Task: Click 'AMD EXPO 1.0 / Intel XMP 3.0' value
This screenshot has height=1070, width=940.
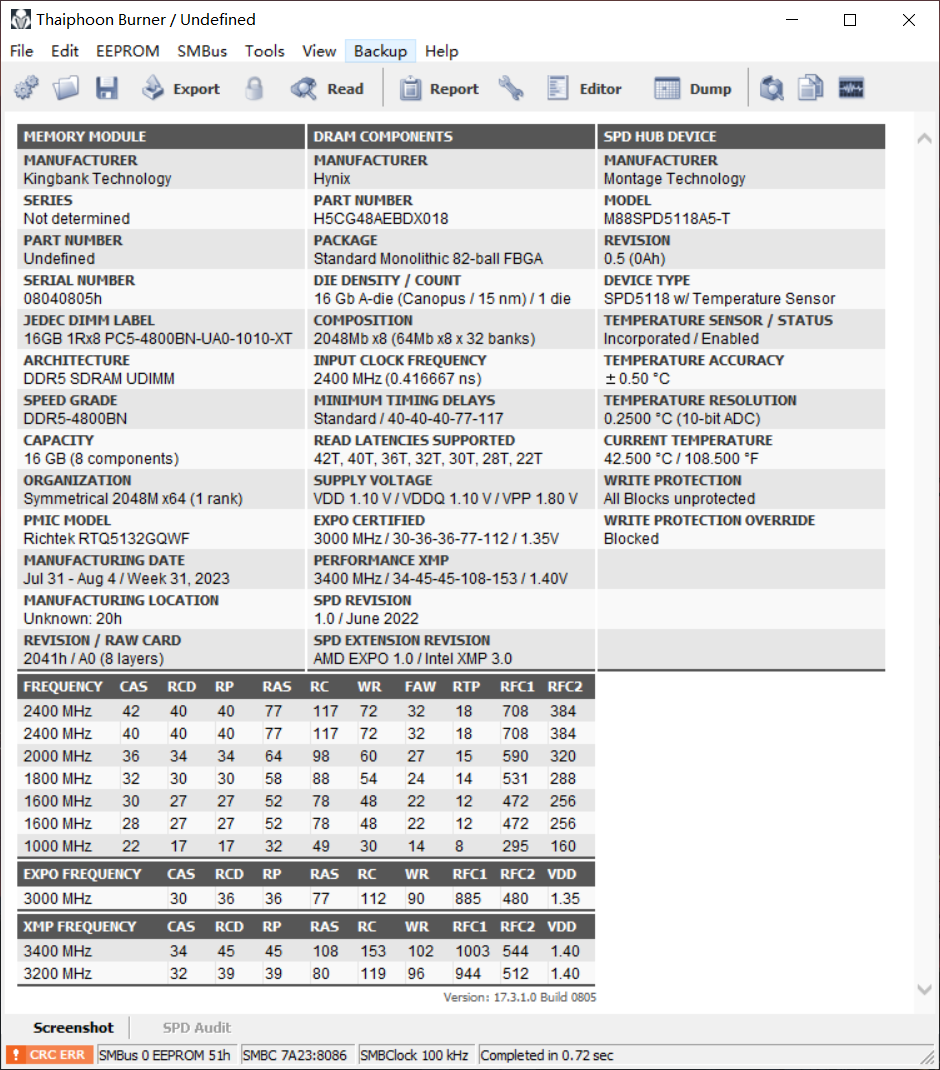Action: tap(413, 659)
